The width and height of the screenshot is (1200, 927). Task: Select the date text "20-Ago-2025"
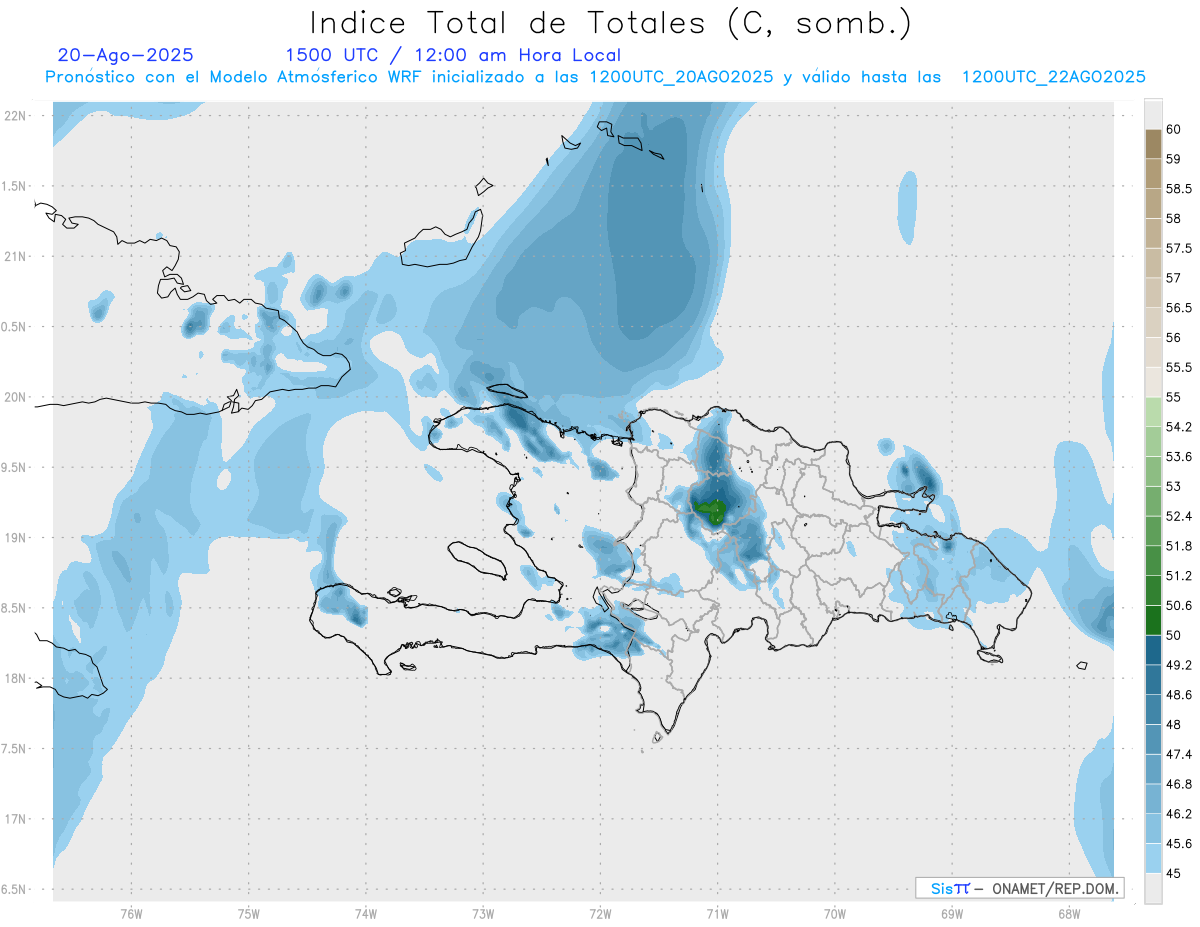pyautogui.click(x=126, y=55)
